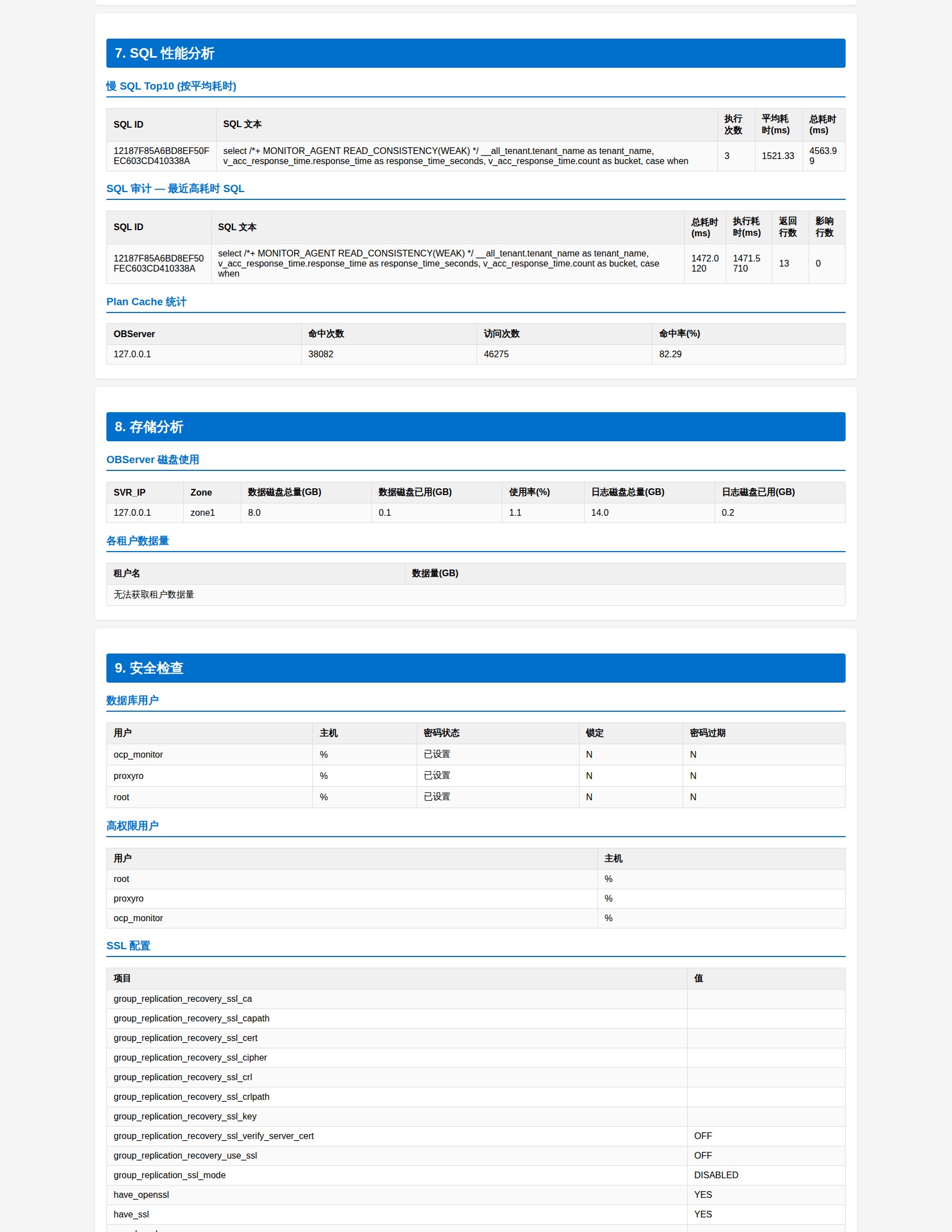Select the "返回行数" column header

(790, 227)
